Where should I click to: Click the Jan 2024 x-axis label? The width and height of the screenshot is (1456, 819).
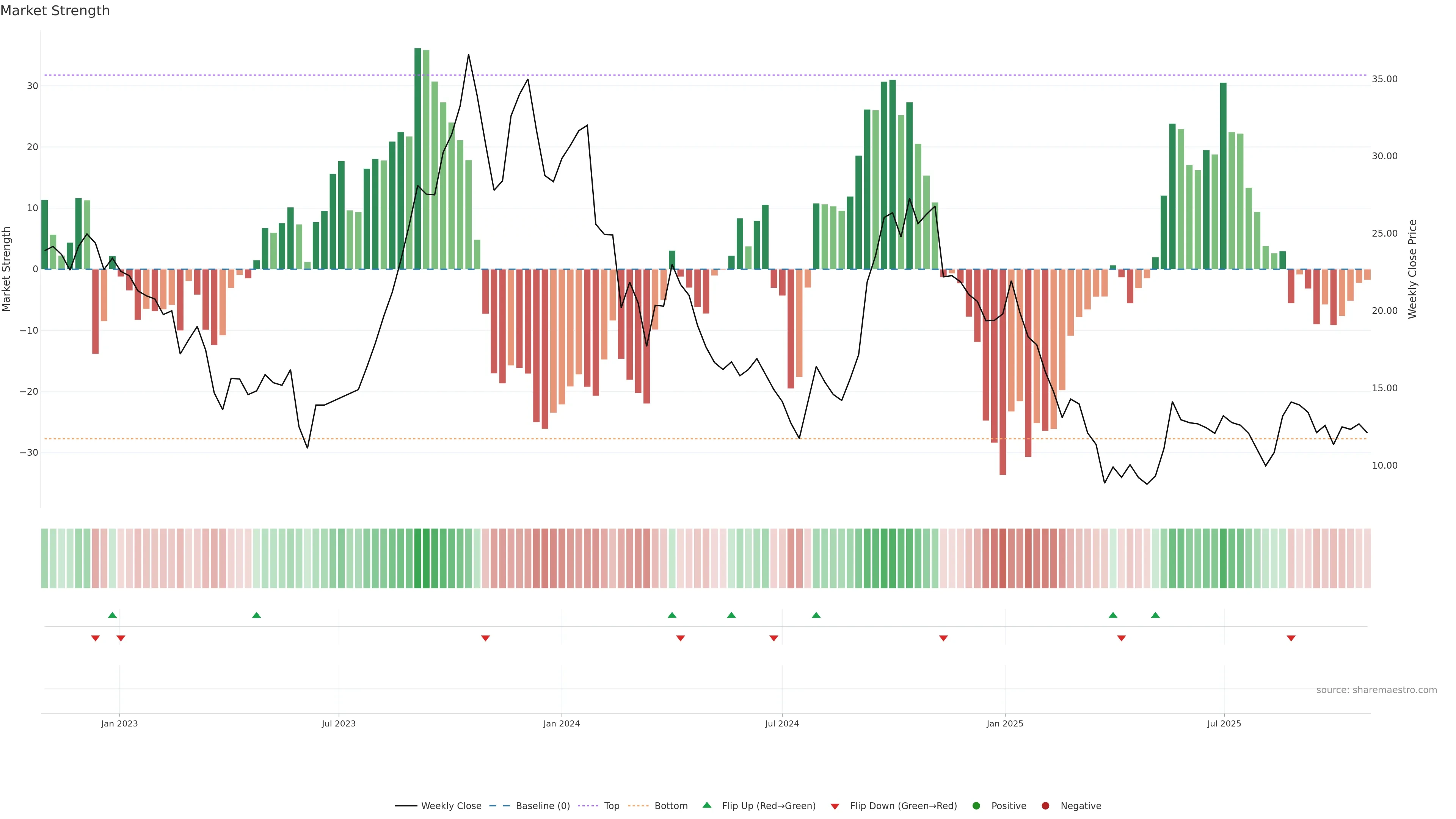point(561,723)
